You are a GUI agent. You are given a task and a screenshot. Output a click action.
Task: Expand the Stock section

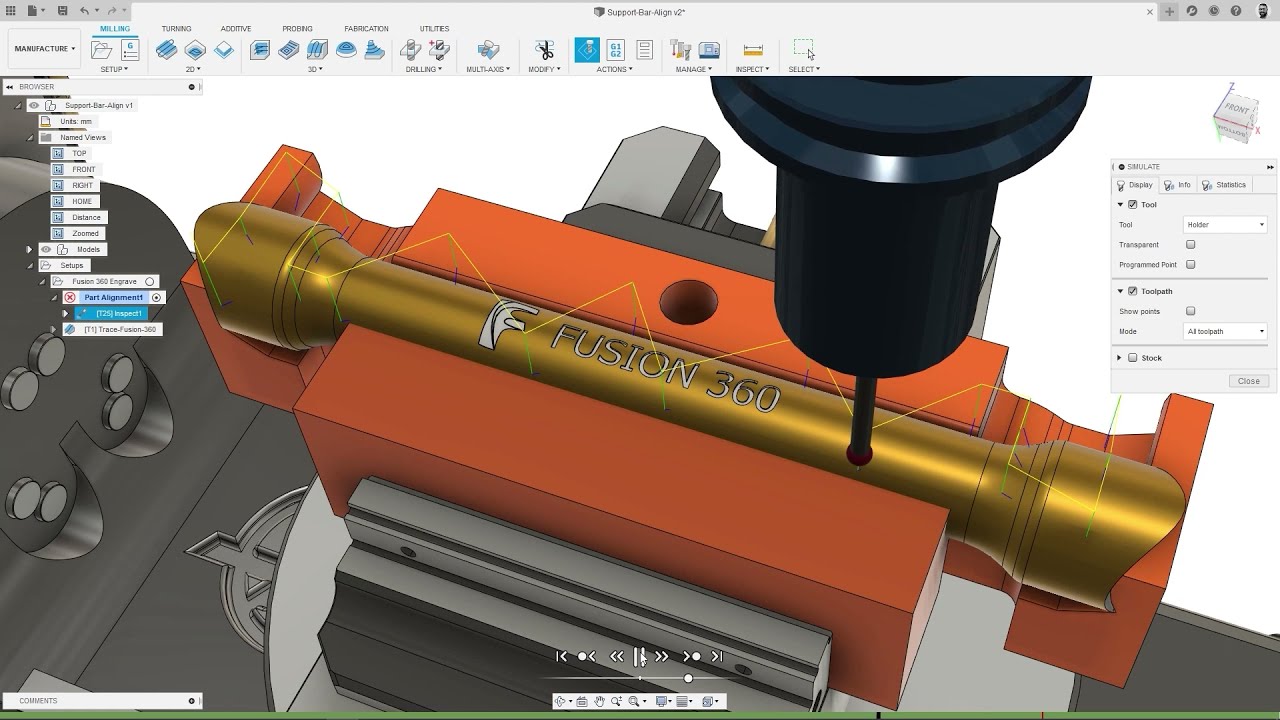tap(1119, 358)
